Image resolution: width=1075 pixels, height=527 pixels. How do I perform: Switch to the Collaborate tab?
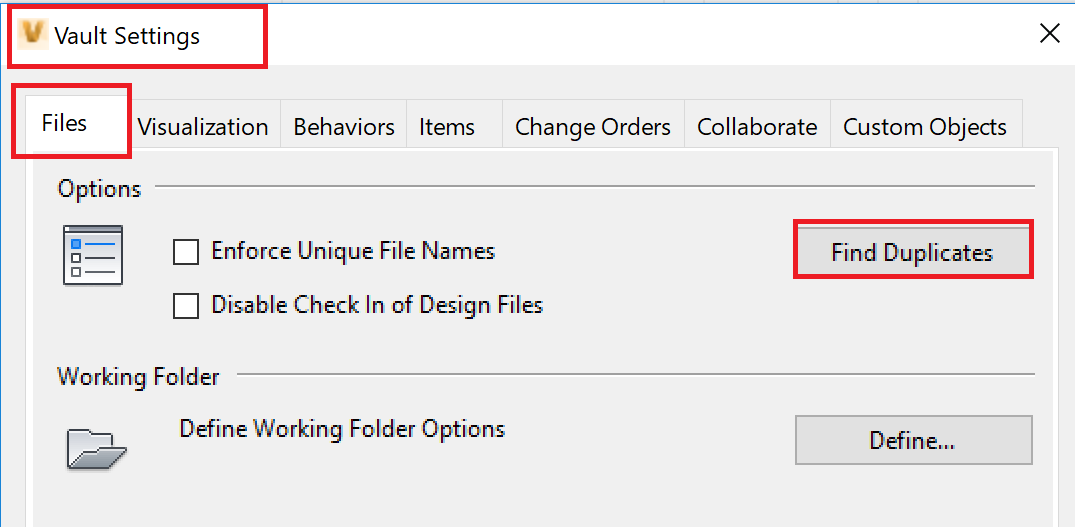pyautogui.click(x=757, y=127)
